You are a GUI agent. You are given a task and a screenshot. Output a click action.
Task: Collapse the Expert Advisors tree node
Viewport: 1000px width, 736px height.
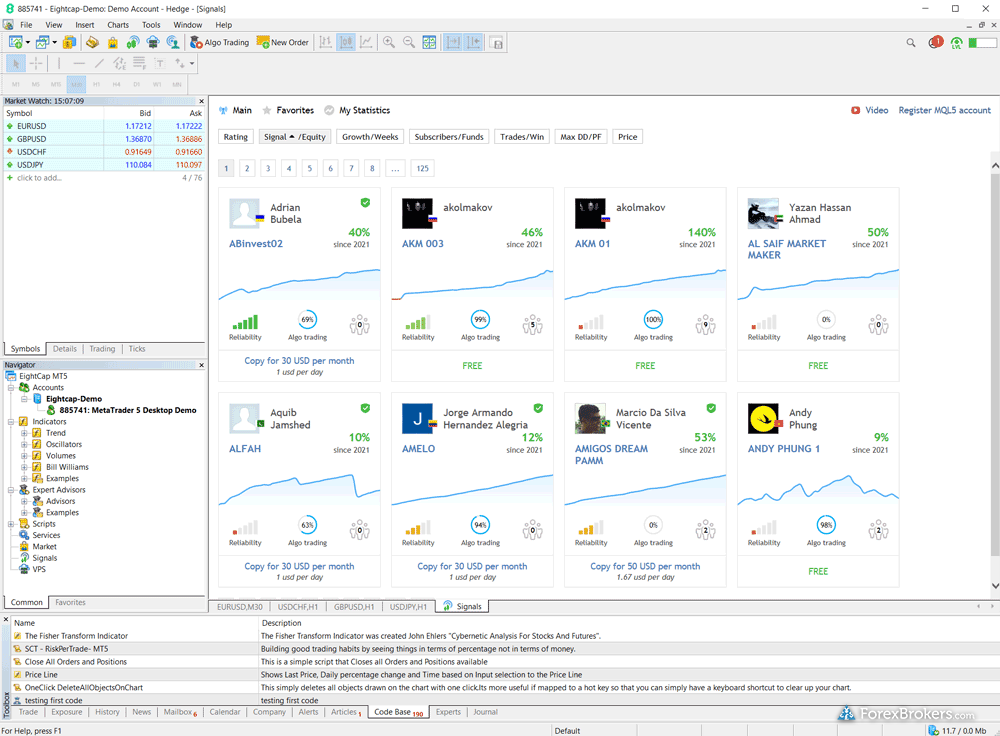pyautogui.click(x=11, y=490)
